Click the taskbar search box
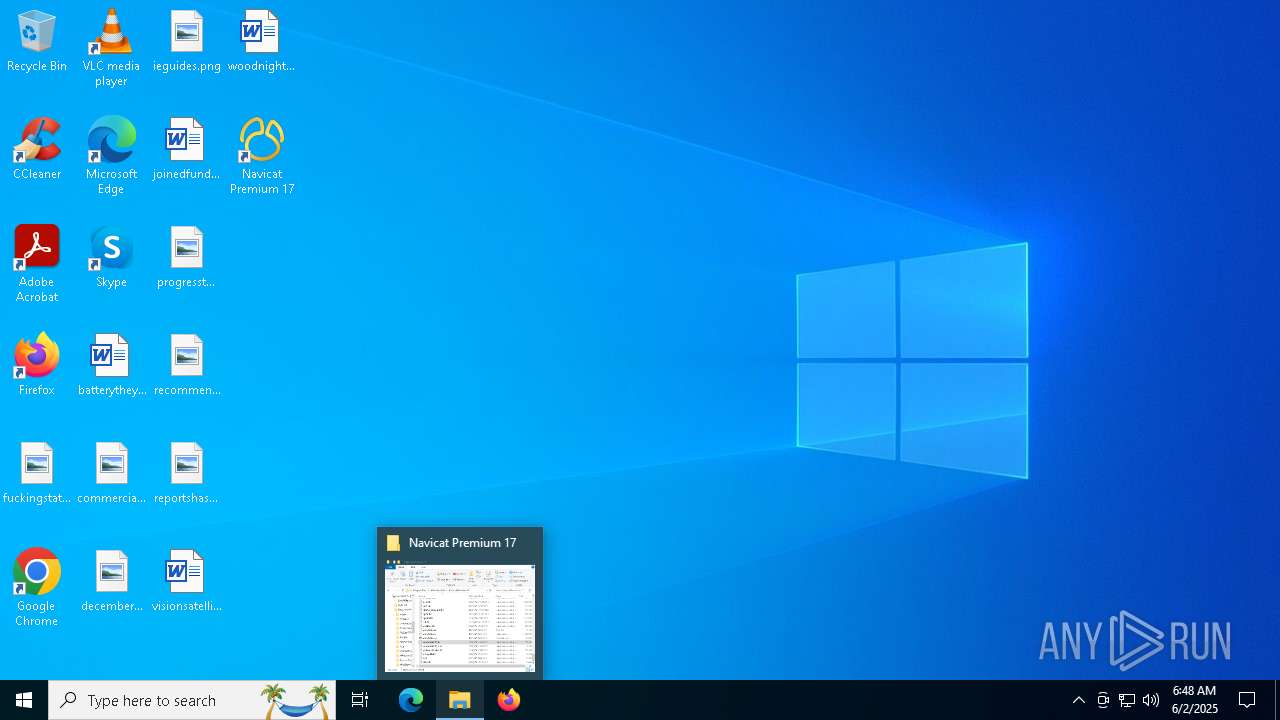The width and height of the screenshot is (1280, 720). pyautogui.click(x=192, y=700)
